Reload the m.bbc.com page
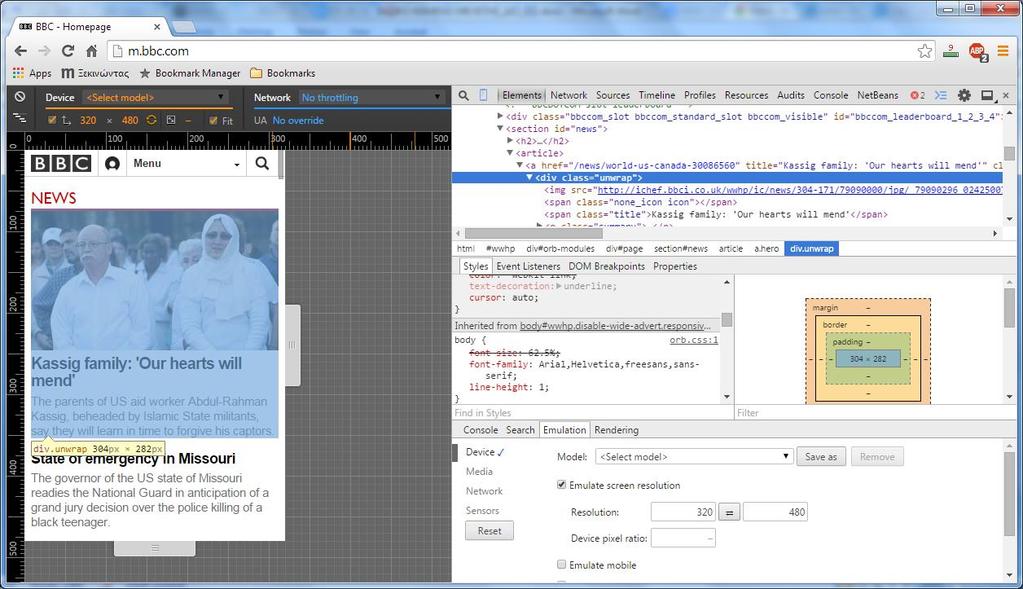Screen dimensions: 1023x589 pos(68,51)
